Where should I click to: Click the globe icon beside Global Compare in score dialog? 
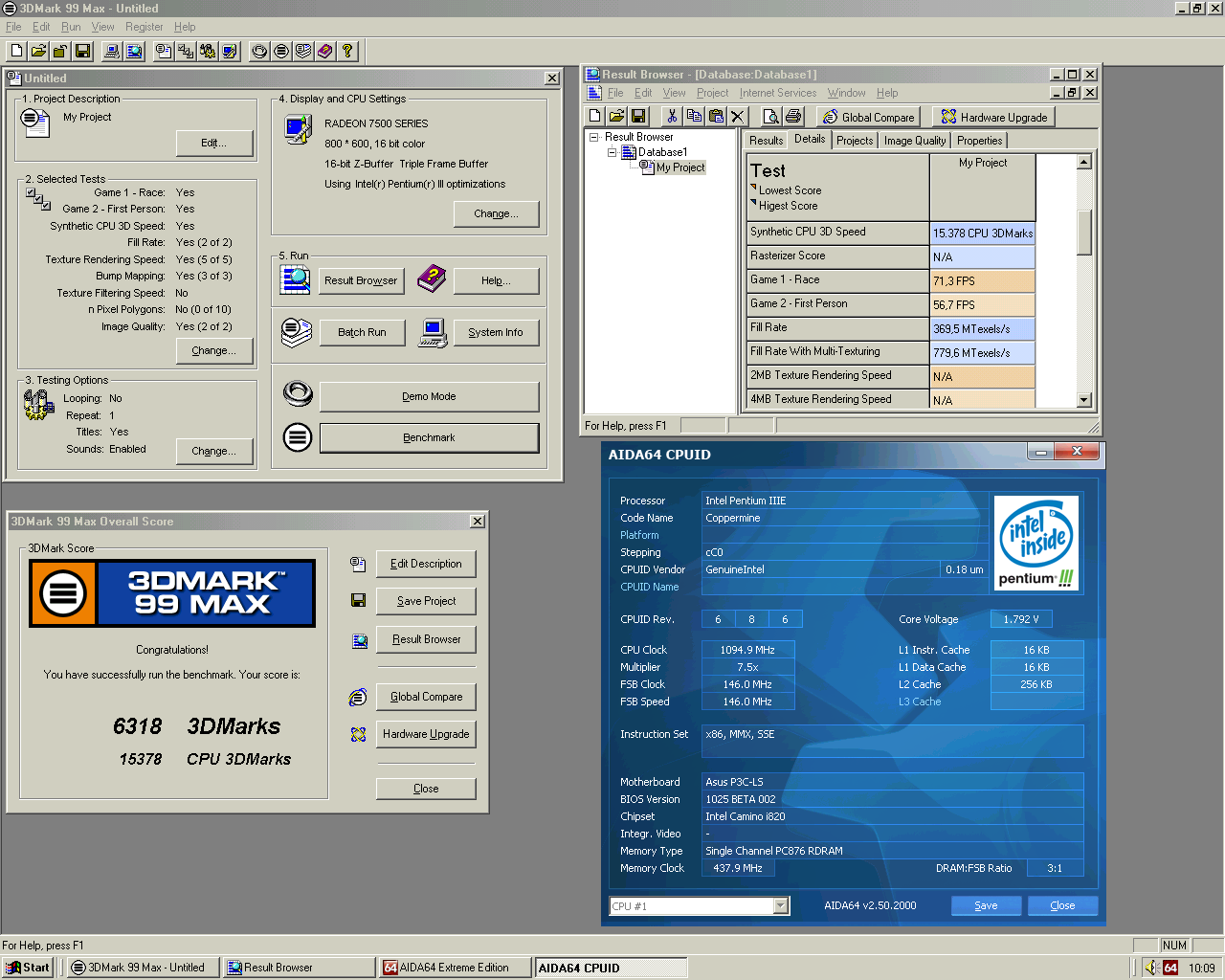(x=358, y=697)
